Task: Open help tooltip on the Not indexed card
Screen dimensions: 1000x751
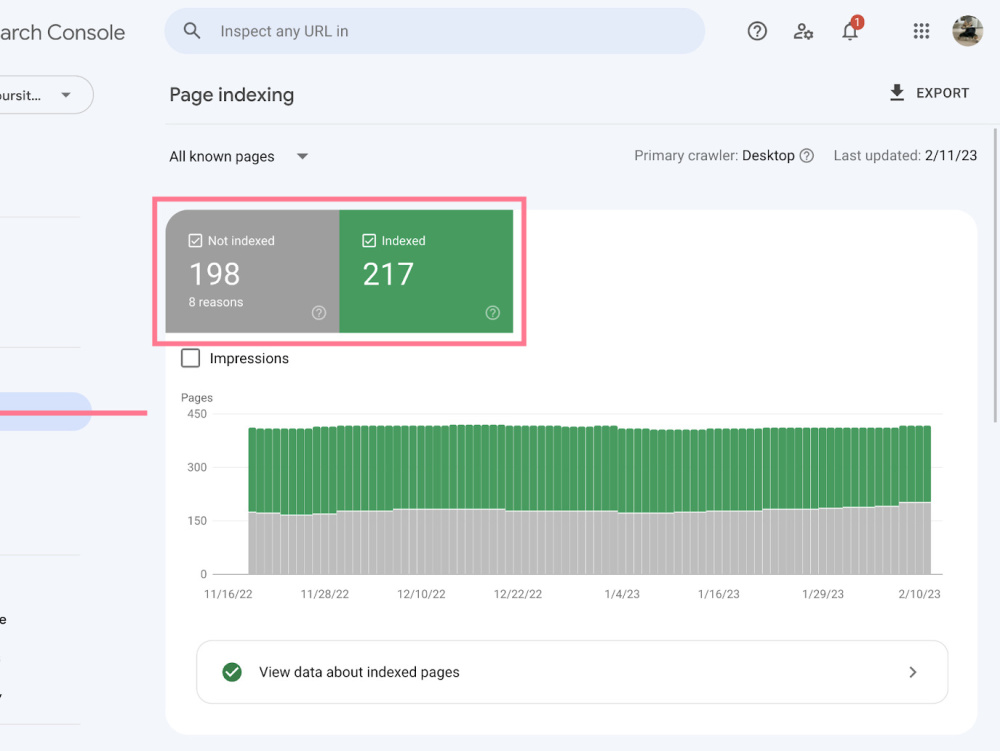Action: tap(318, 312)
